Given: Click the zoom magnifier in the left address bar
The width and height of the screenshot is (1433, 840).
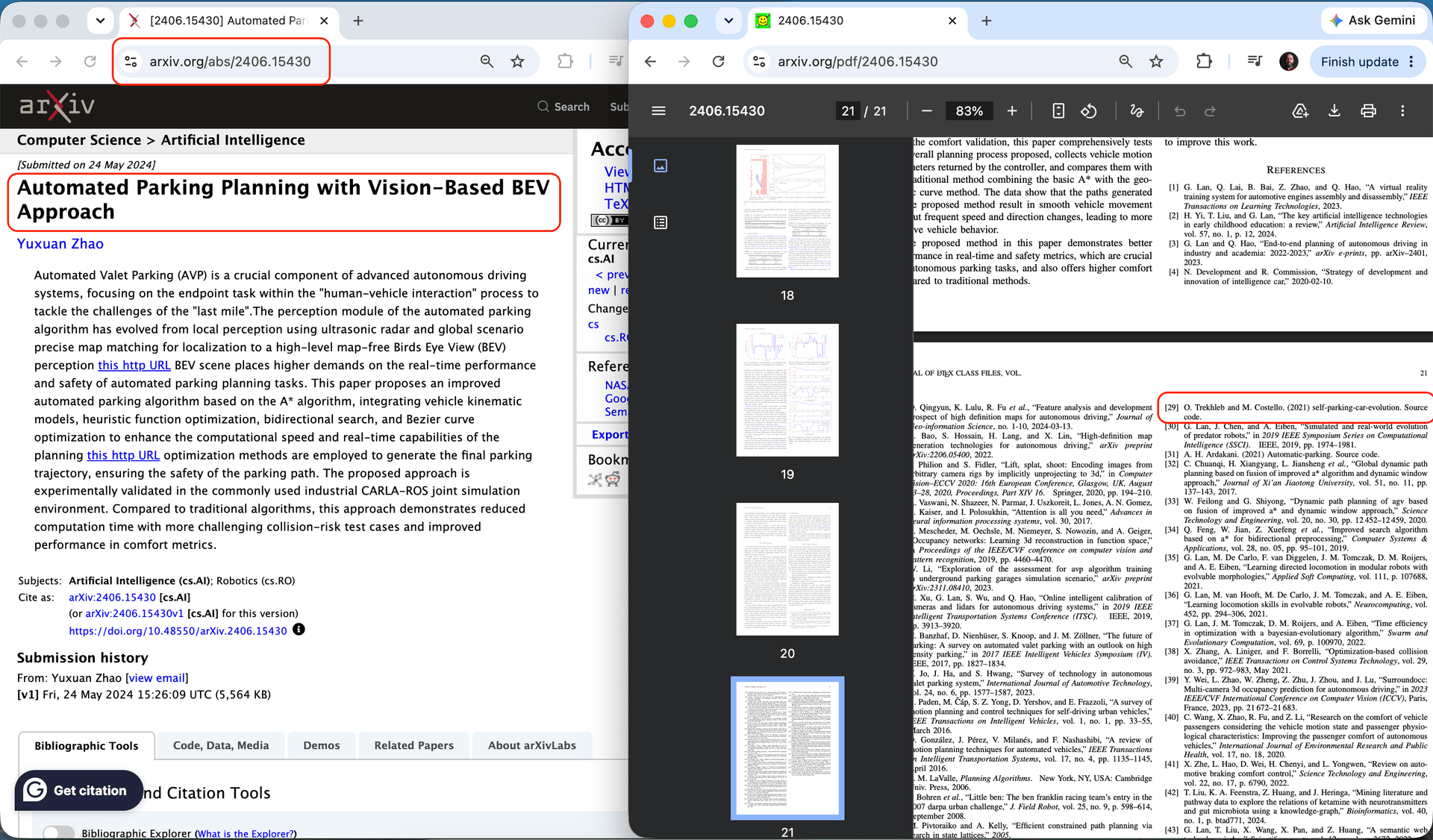Looking at the screenshot, I should click(487, 62).
